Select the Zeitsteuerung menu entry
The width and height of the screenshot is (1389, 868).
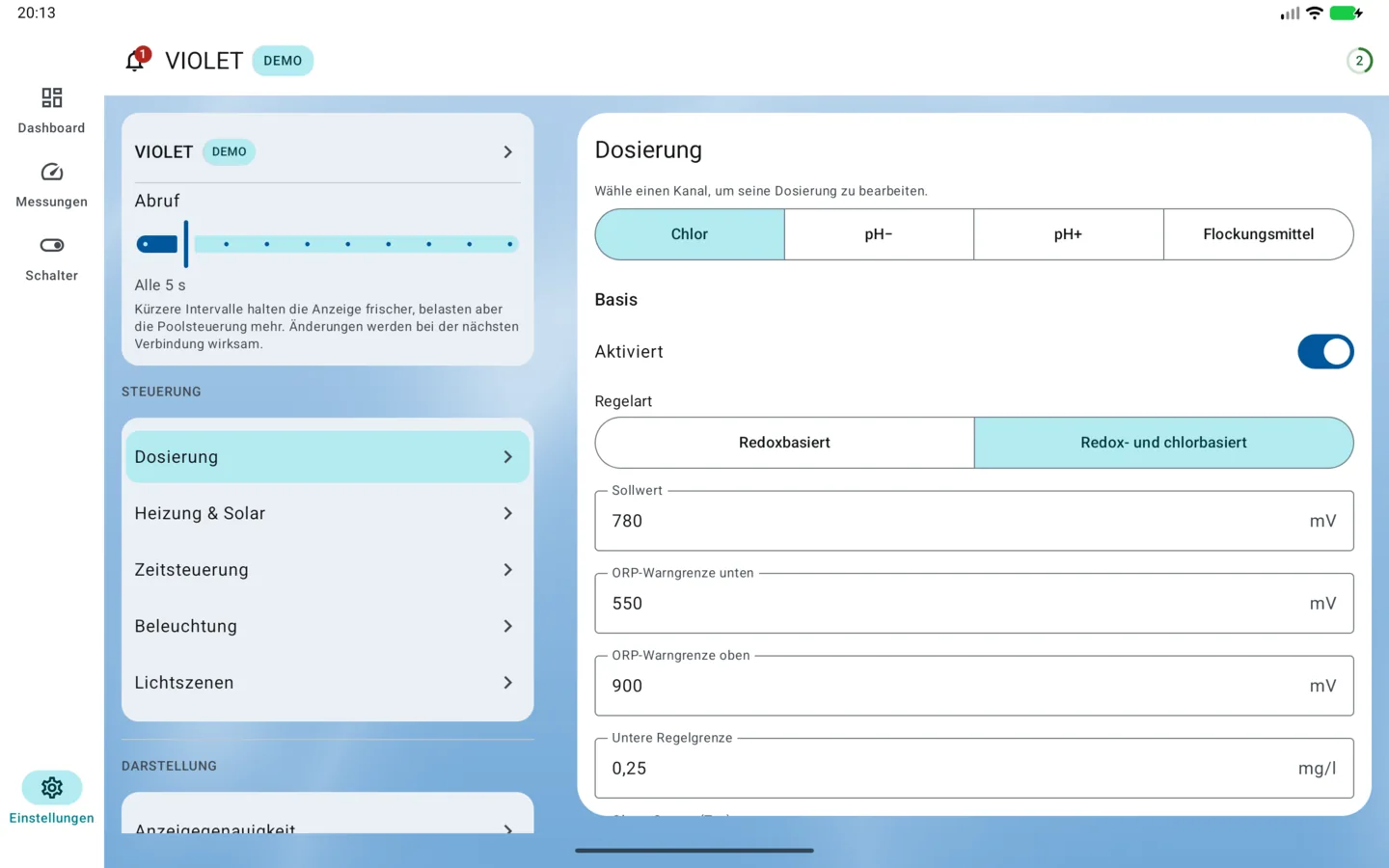pyautogui.click(x=327, y=570)
